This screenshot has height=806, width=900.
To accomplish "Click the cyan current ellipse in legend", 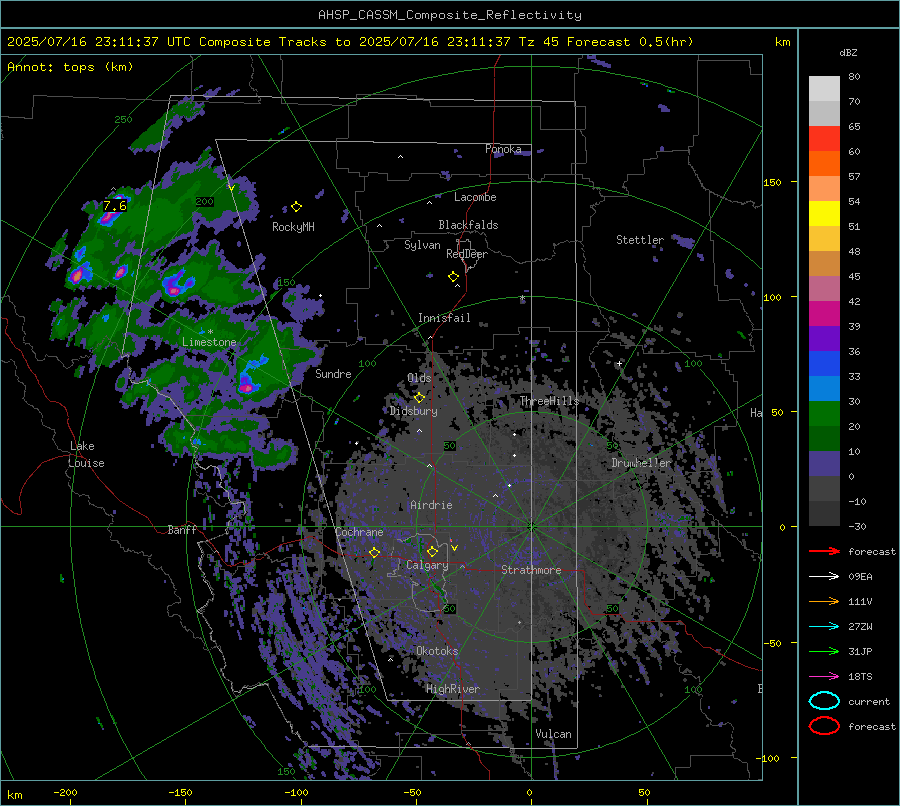I will pos(824,701).
